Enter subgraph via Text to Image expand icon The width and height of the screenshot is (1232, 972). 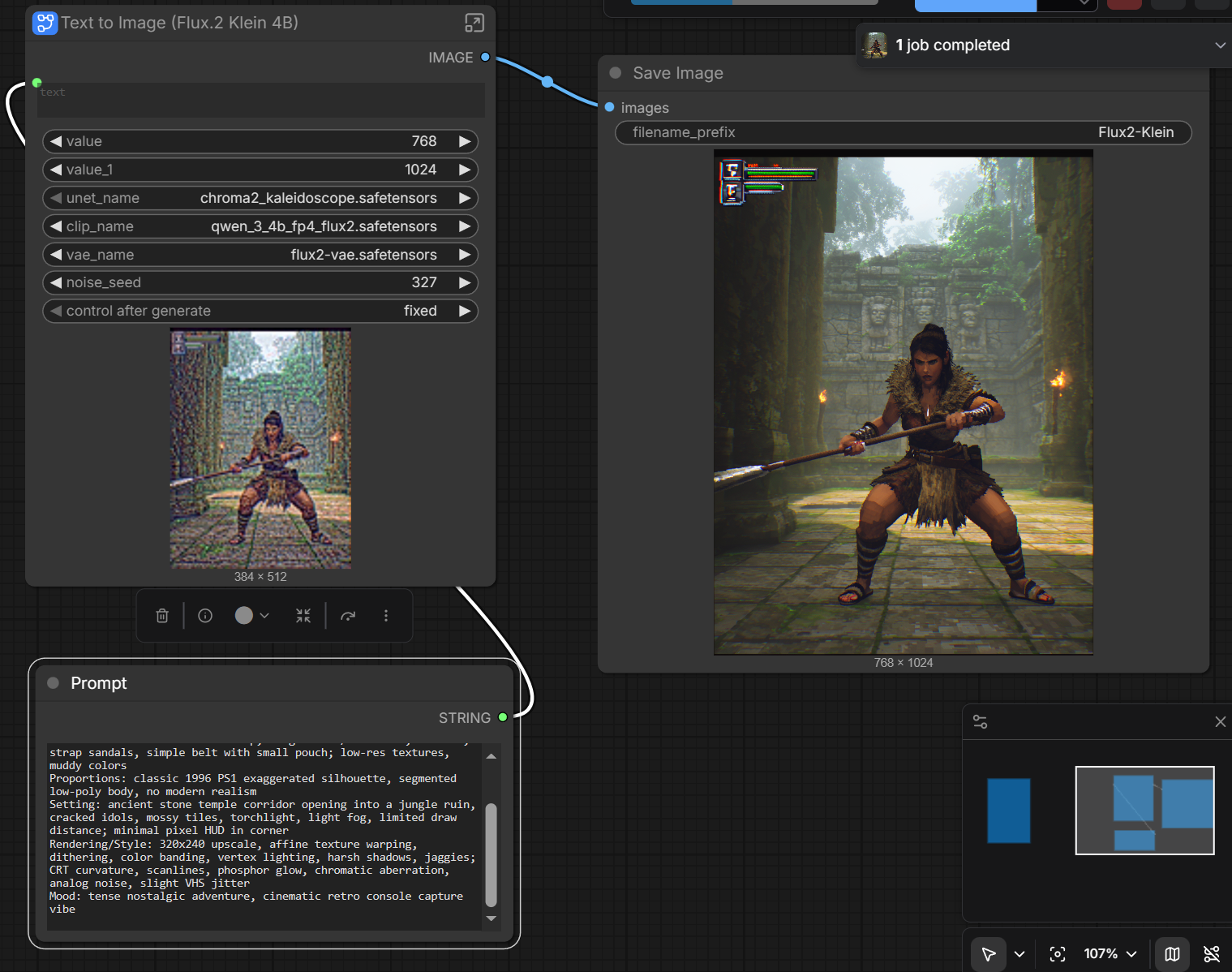pos(474,23)
